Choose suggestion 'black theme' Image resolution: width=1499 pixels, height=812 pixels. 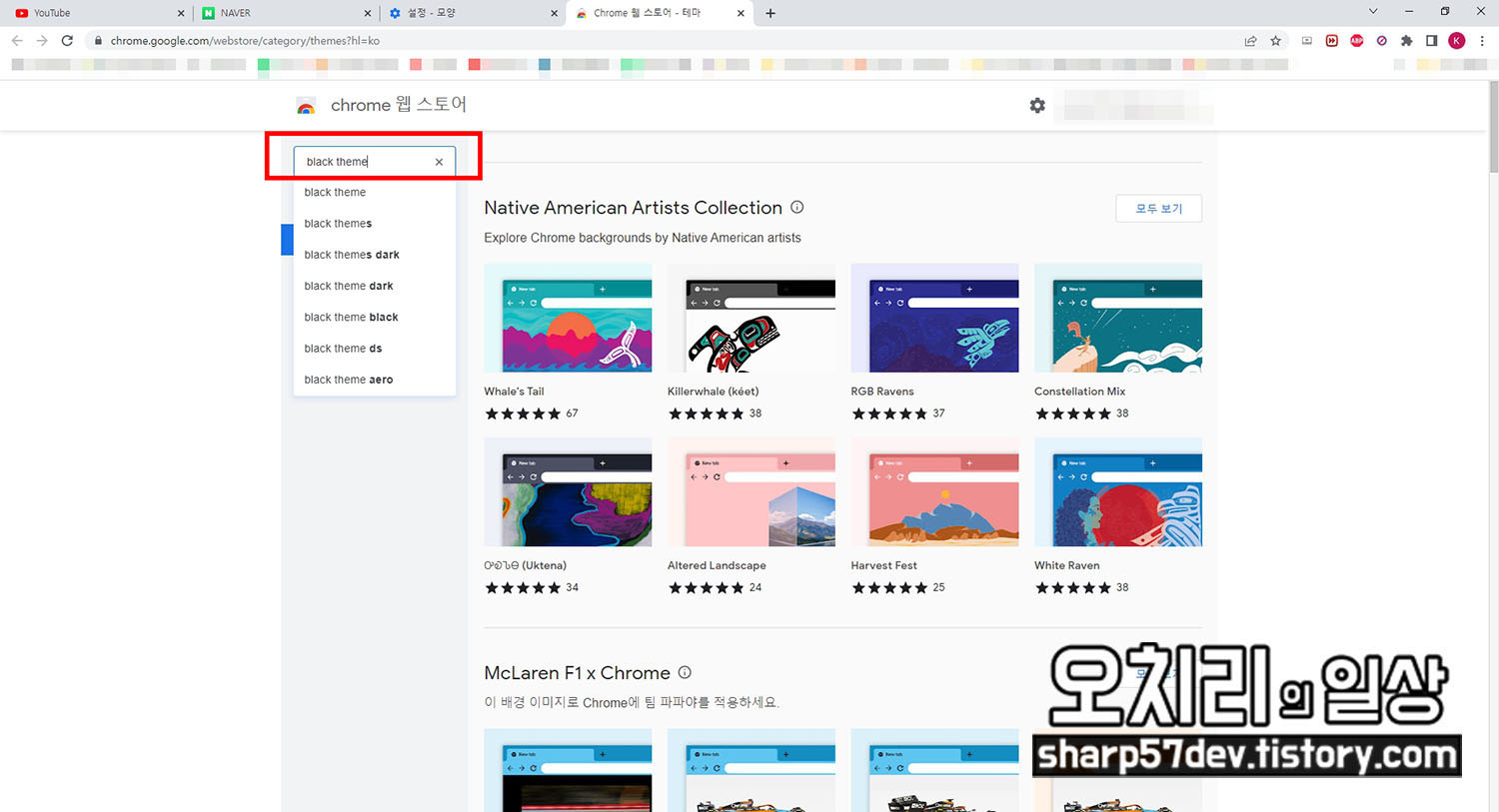375,193
